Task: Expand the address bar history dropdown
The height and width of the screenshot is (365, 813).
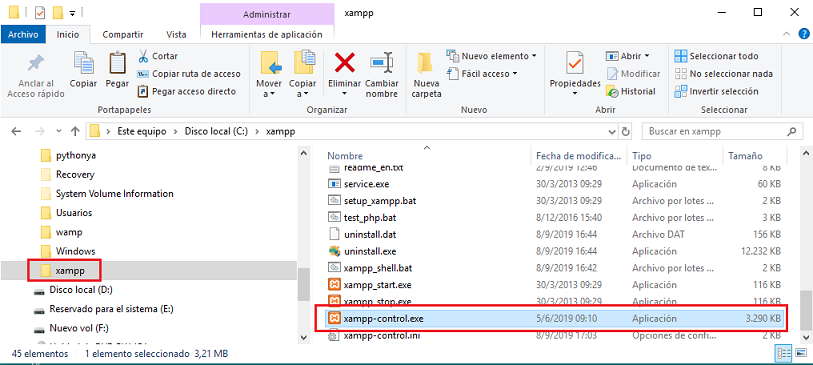Action: click(x=613, y=132)
